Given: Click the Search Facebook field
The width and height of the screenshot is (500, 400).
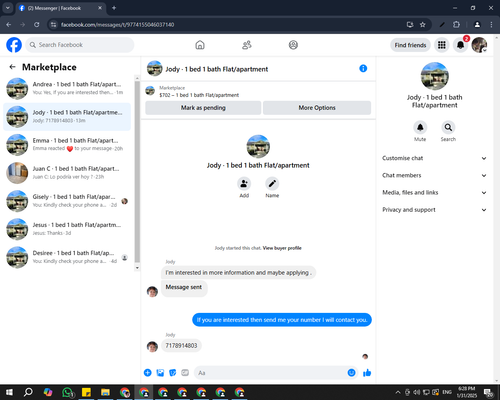Looking at the screenshot, I should tap(80, 45).
